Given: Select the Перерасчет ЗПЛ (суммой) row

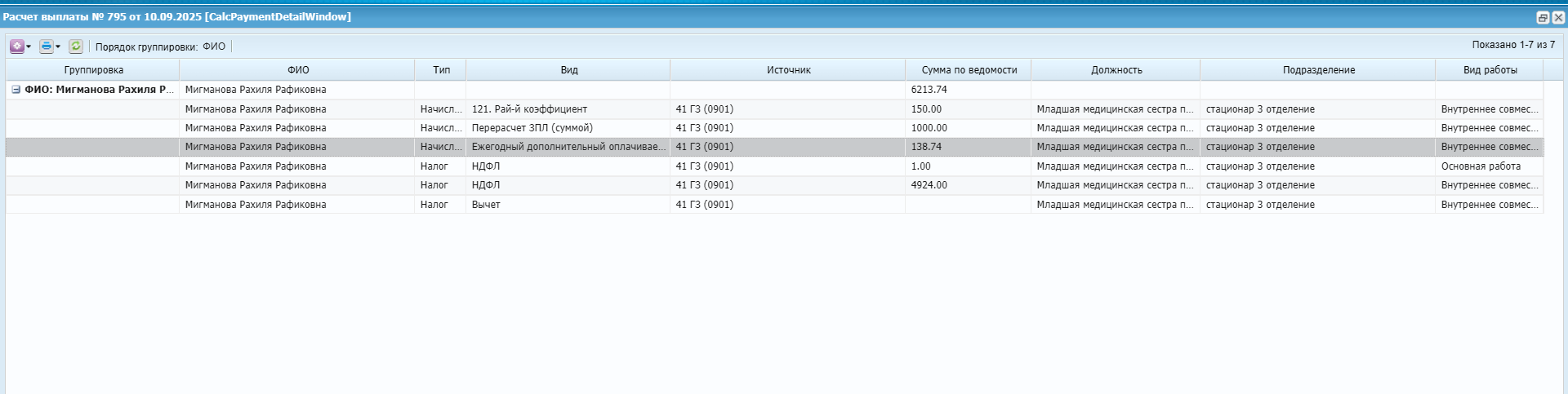Looking at the screenshot, I should (774, 128).
